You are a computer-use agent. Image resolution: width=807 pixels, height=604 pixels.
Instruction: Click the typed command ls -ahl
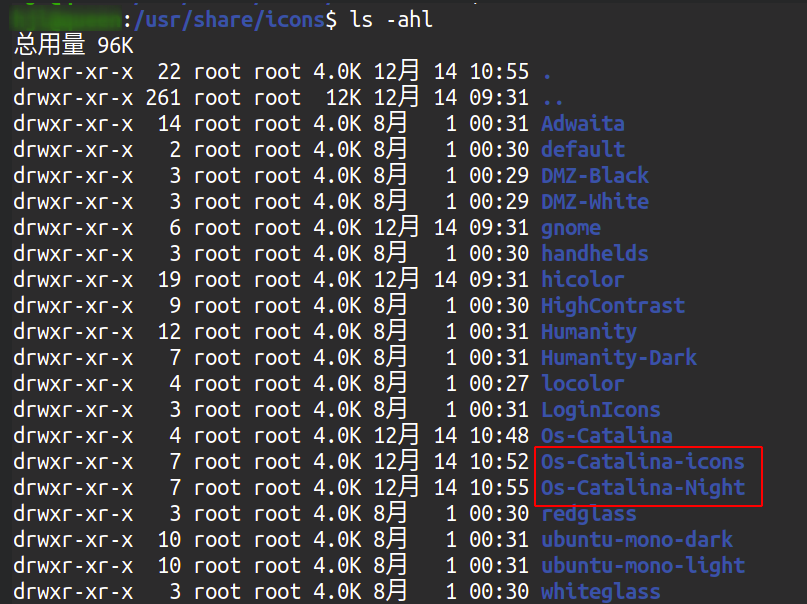point(392,20)
